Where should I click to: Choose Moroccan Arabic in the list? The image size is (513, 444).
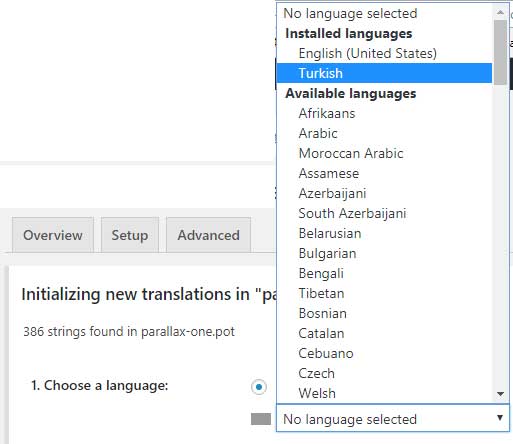384,153
